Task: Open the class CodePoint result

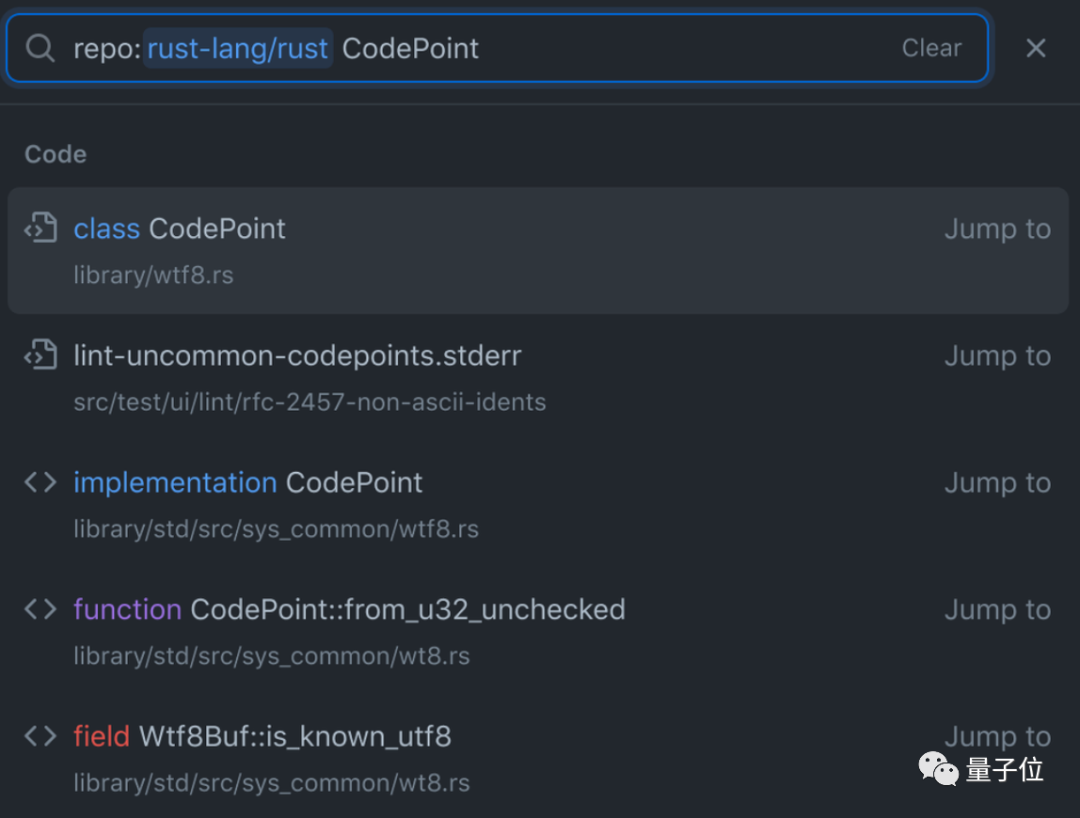Action: 180,229
